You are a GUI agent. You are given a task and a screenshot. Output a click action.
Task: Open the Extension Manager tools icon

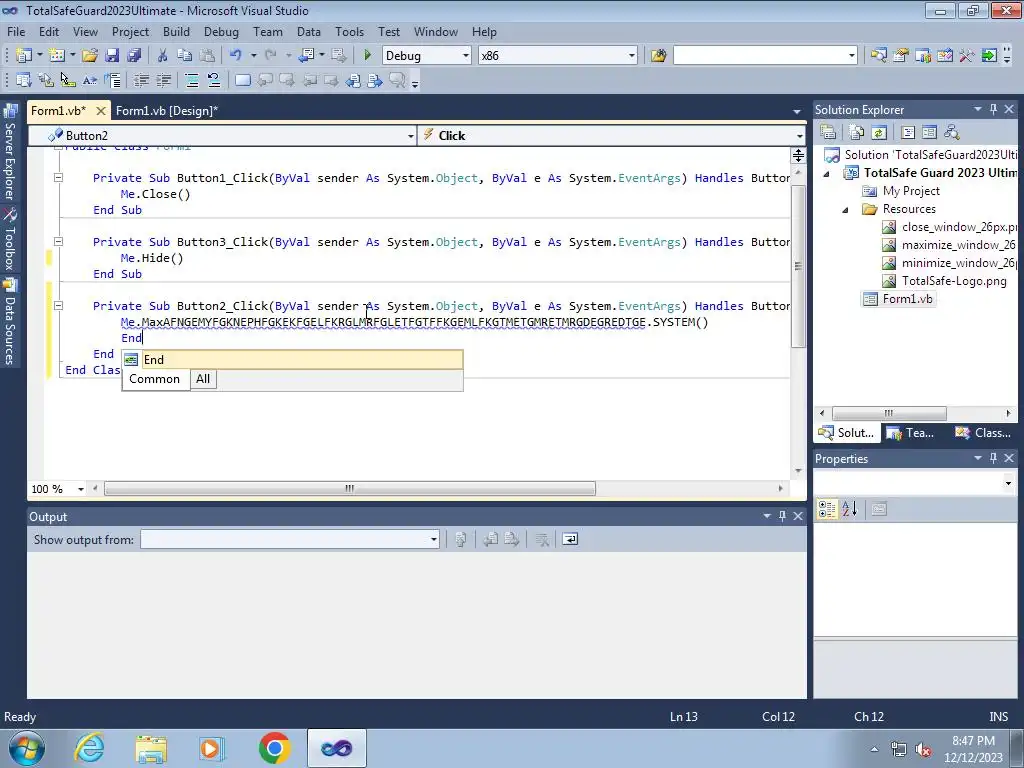[967, 56]
